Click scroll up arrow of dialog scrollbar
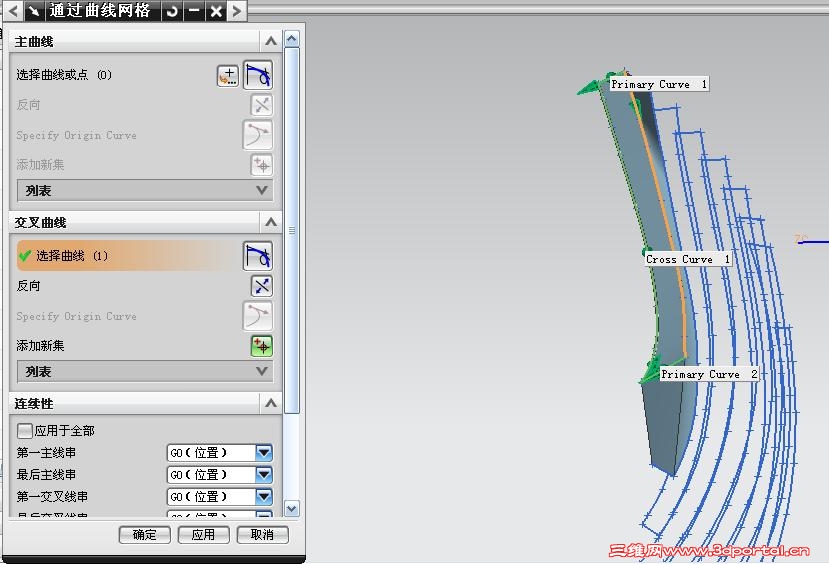Viewport: 829px width, 564px height. [292, 39]
